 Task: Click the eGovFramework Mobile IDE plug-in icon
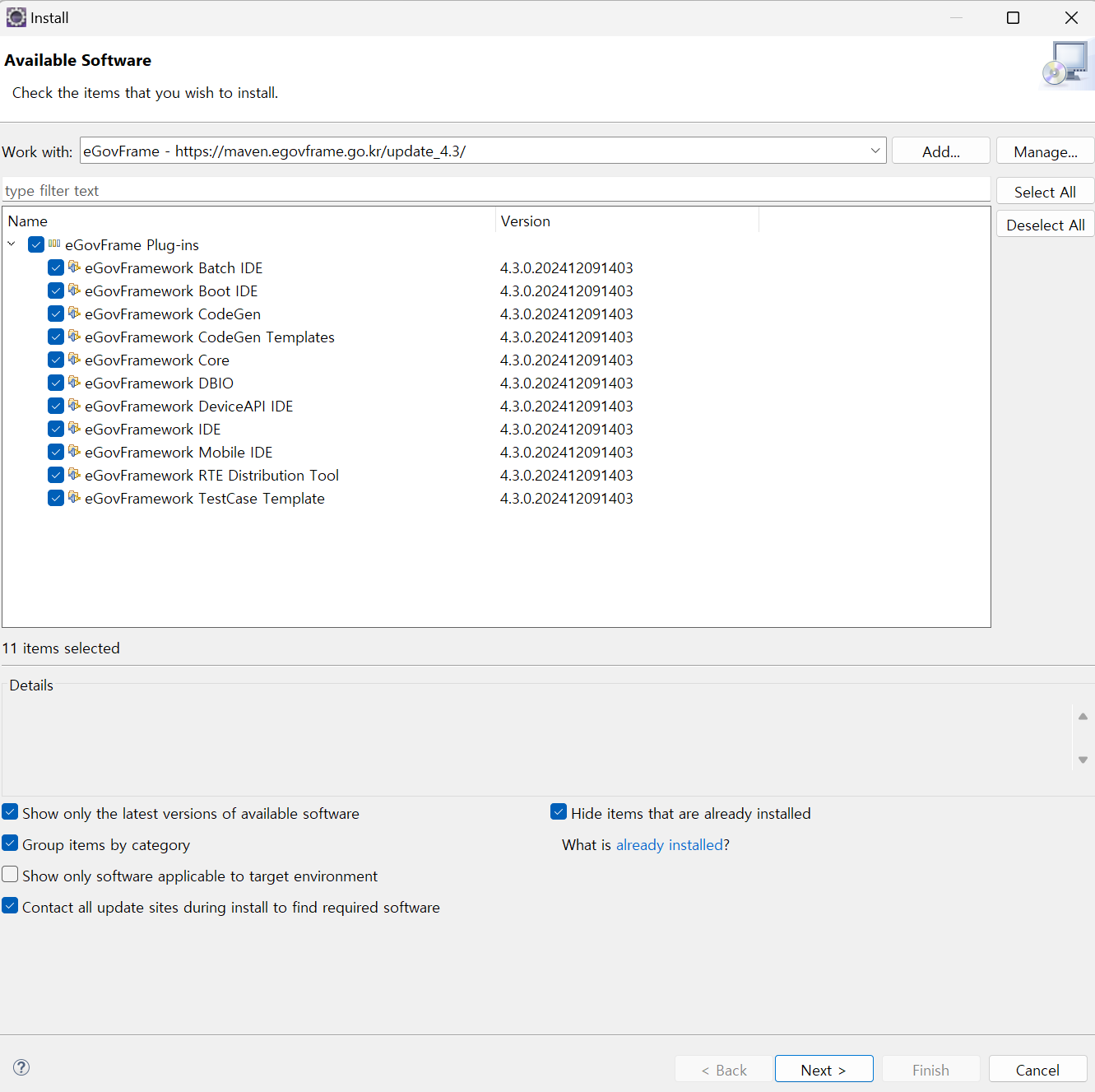click(74, 452)
